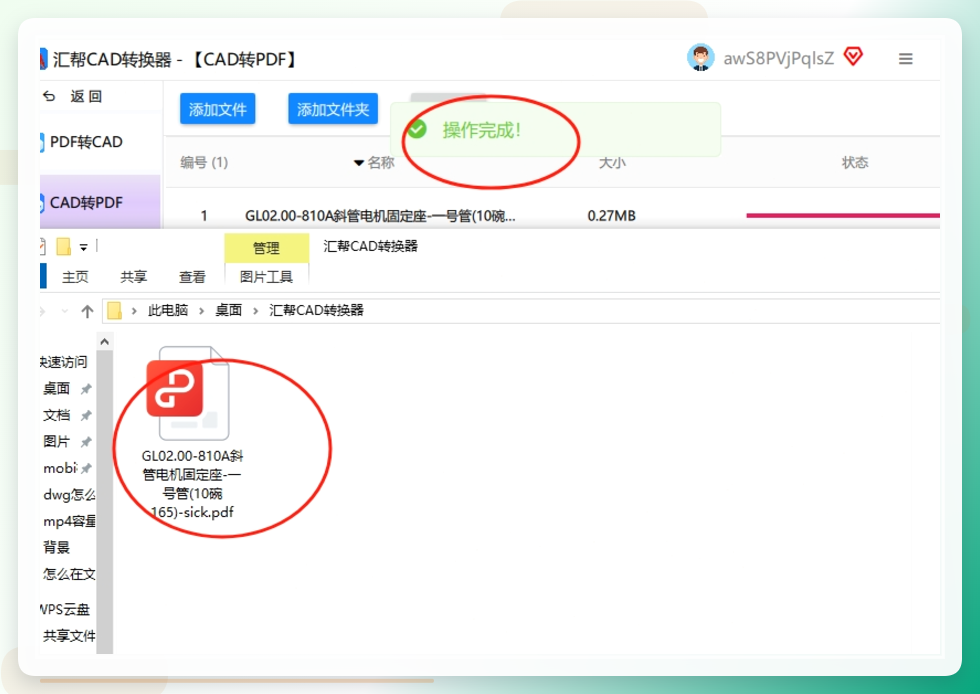Select 文档 in the quick access pane
This screenshot has width=980, height=694.
pyautogui.click(x=56, y=415)
